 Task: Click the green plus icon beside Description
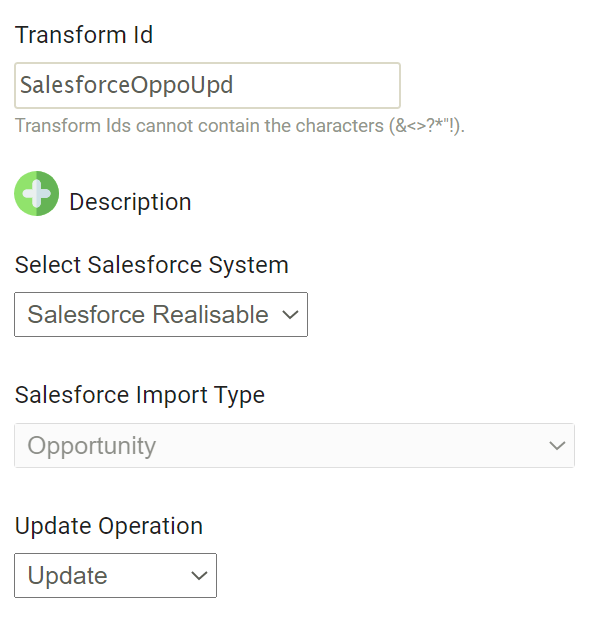(37, 193)
